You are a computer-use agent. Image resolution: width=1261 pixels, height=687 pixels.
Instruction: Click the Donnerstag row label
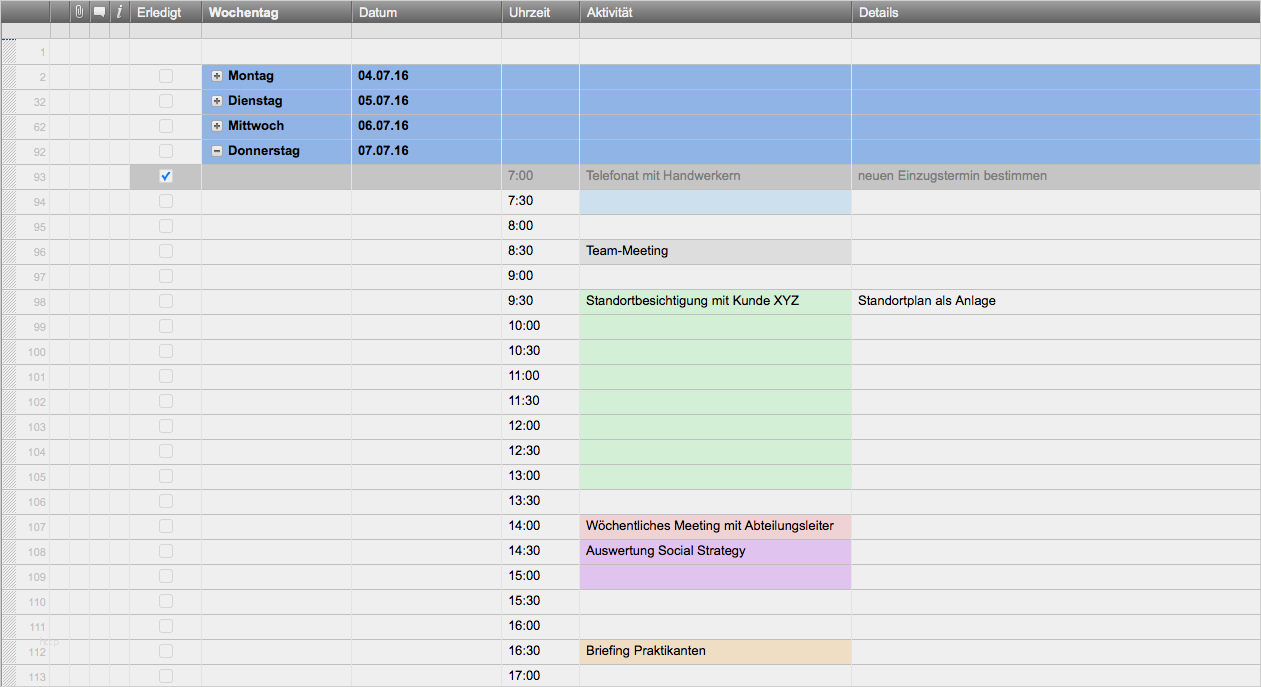264,151
